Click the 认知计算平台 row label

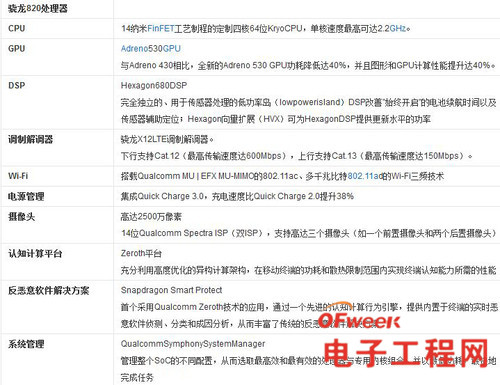[35, 254]
